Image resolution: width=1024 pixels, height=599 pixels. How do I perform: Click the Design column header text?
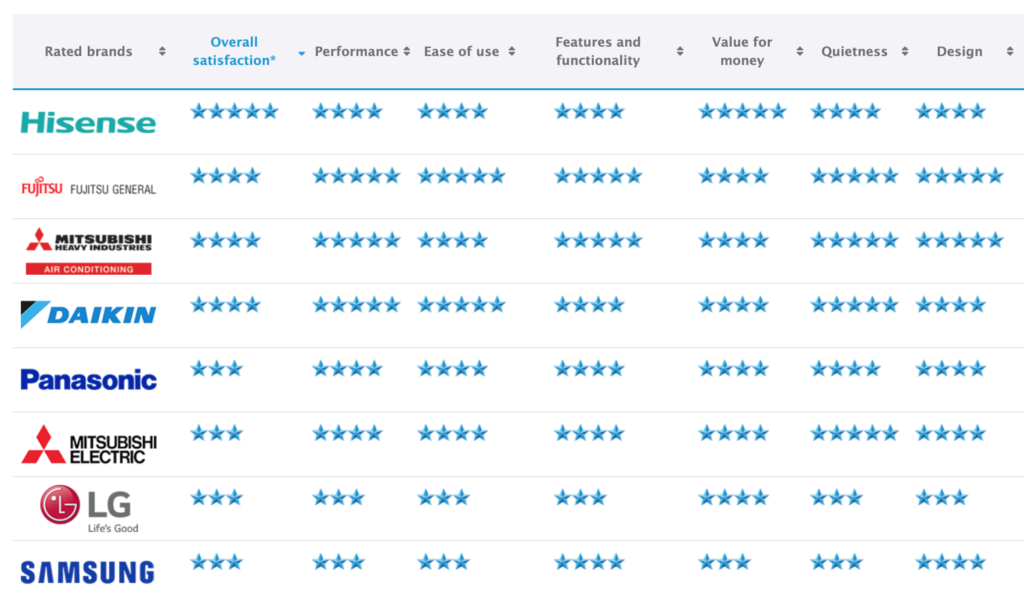[x=959, y=52]
